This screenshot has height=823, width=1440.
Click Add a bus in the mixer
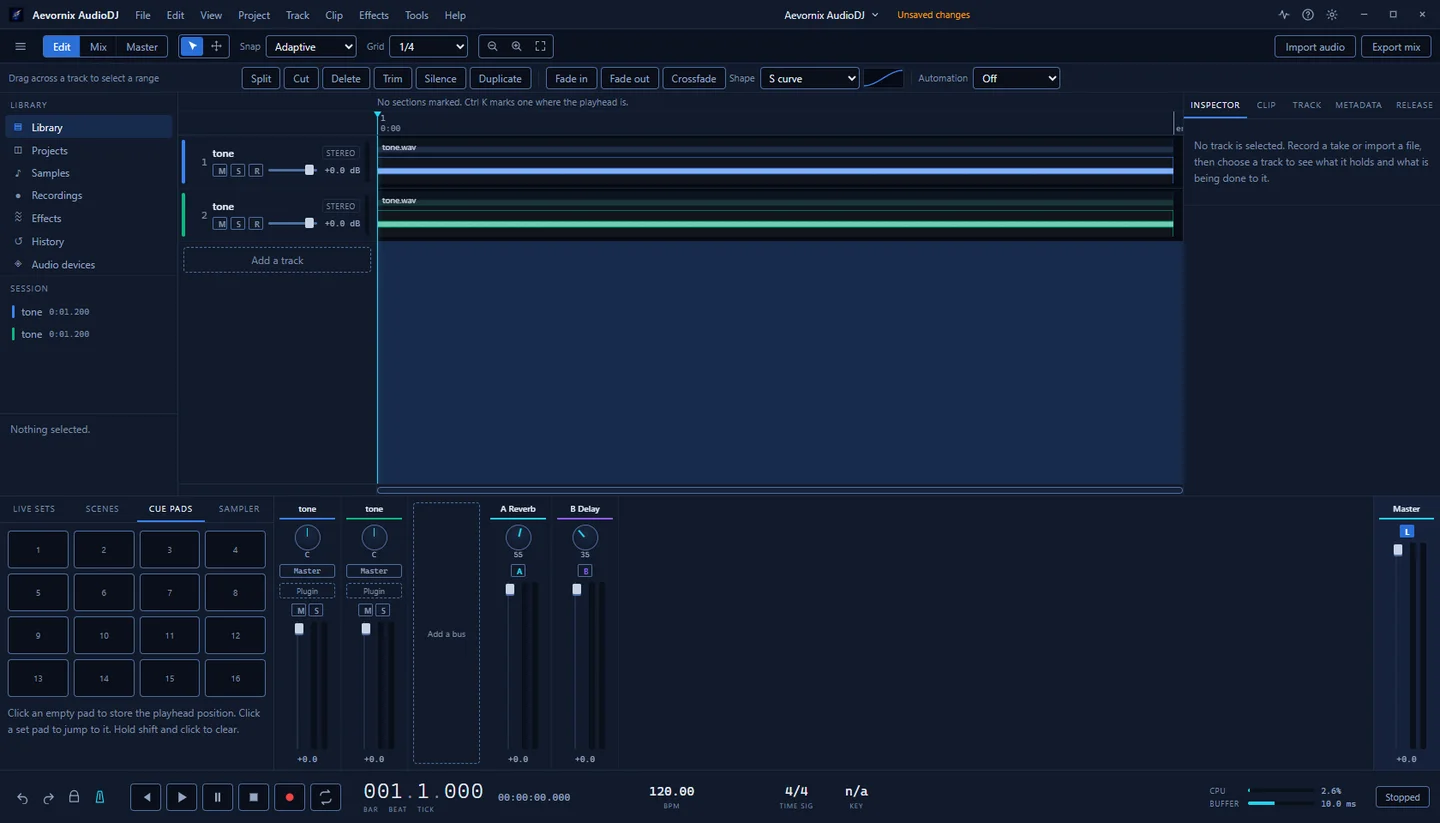pos(446,634)
